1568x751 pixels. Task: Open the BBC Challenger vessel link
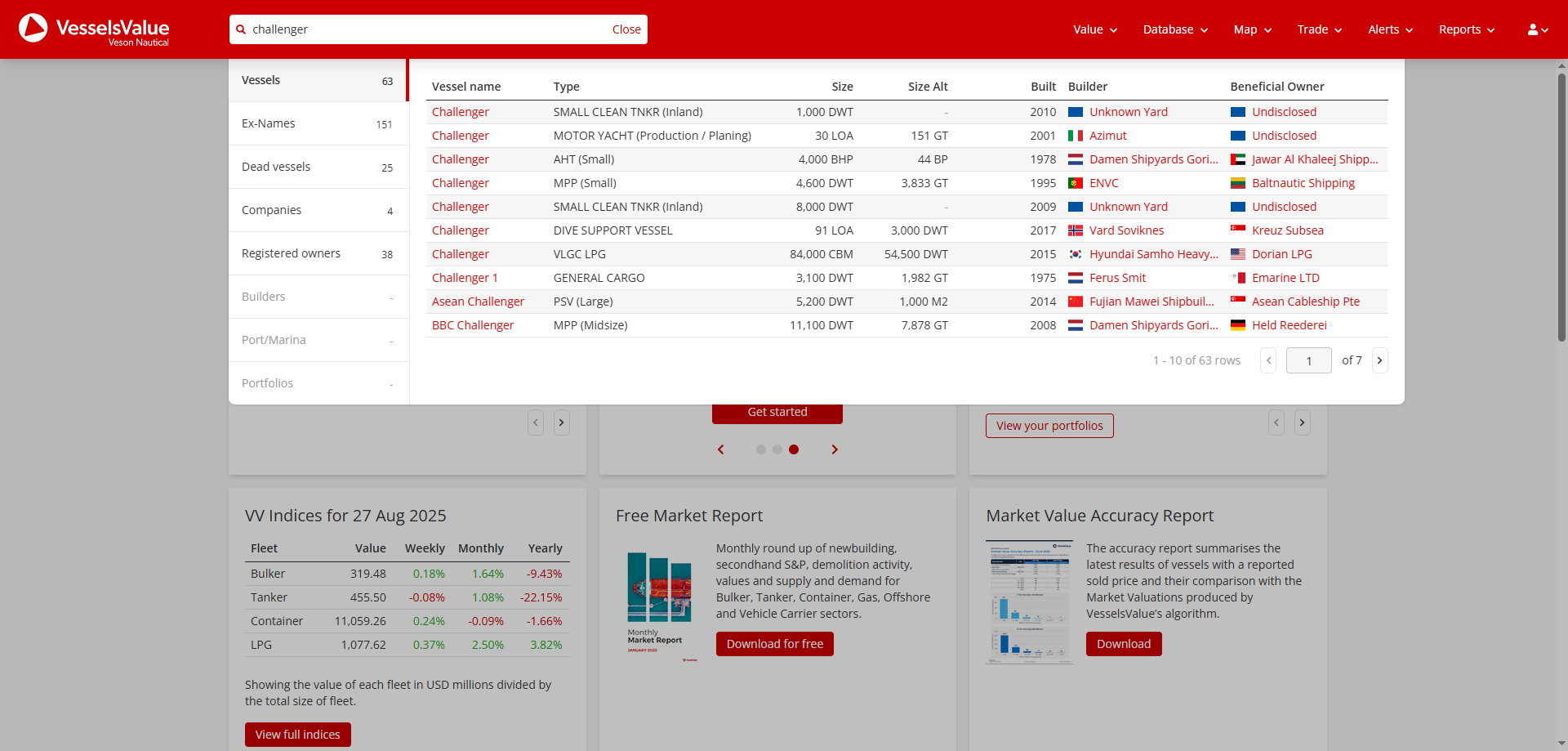coord(473,325)
